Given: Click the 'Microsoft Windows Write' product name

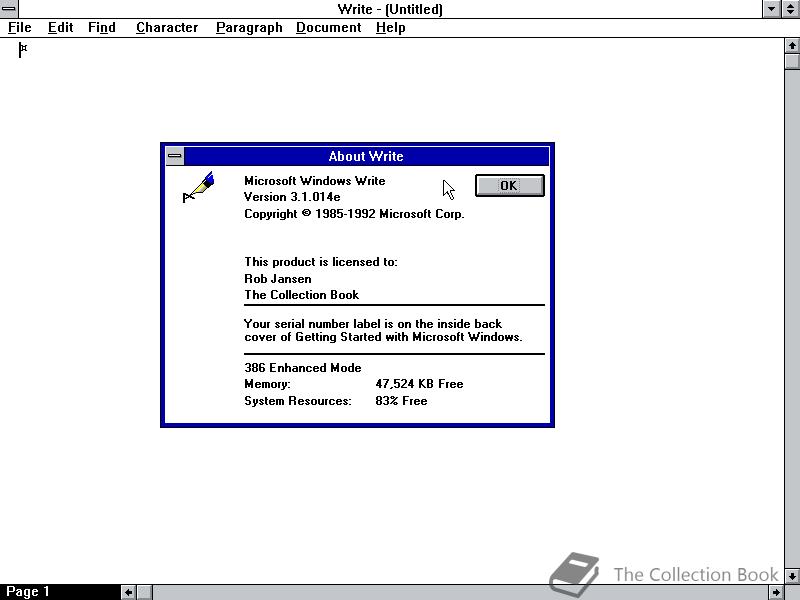Looking at the screenshot, I should click(x=314, y=181).
